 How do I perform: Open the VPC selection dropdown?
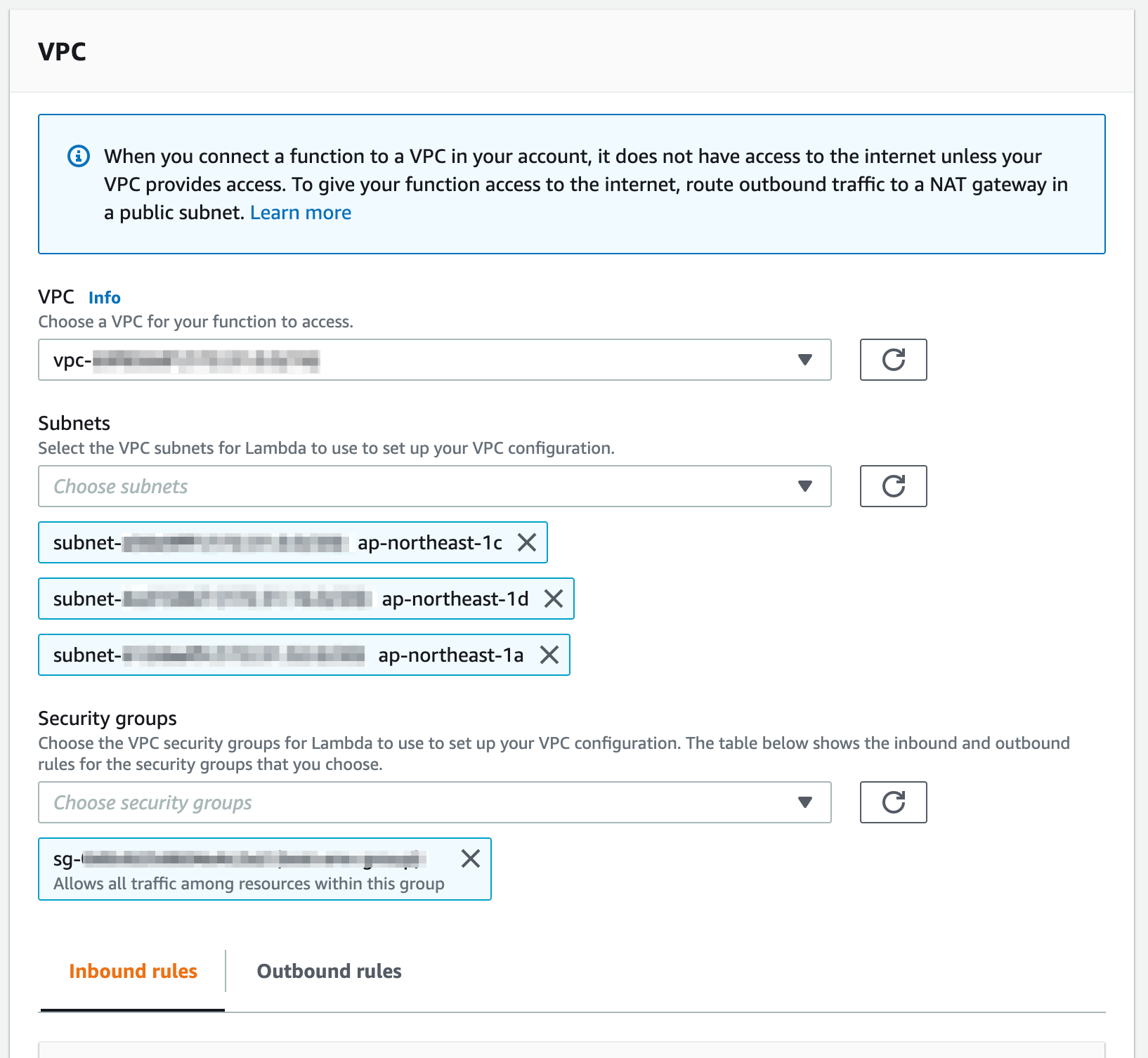point(805,360)
